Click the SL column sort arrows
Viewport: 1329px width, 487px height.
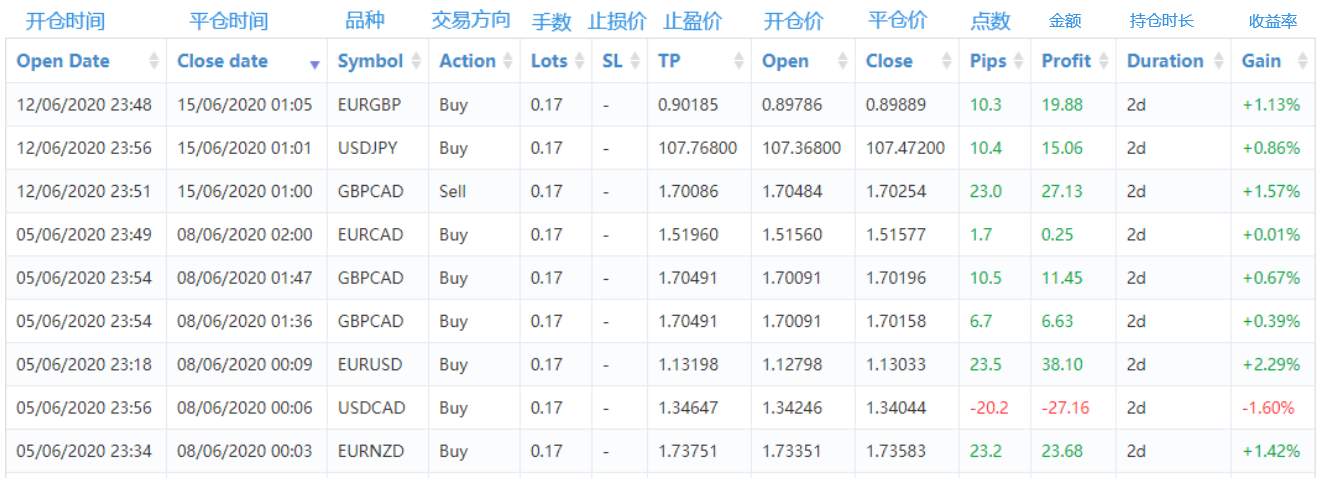(x=636, y=61)
